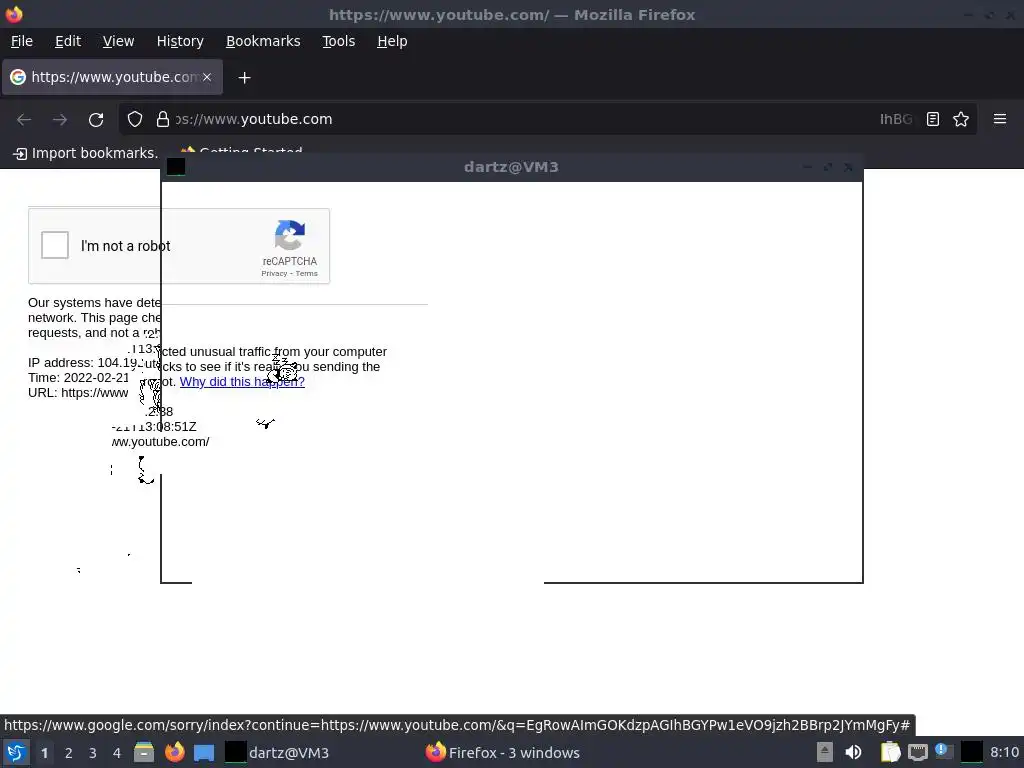Viewport: 1024px width, 768px height.
Task: Open the start menu bird icon
Action: (x=16, y=752)
